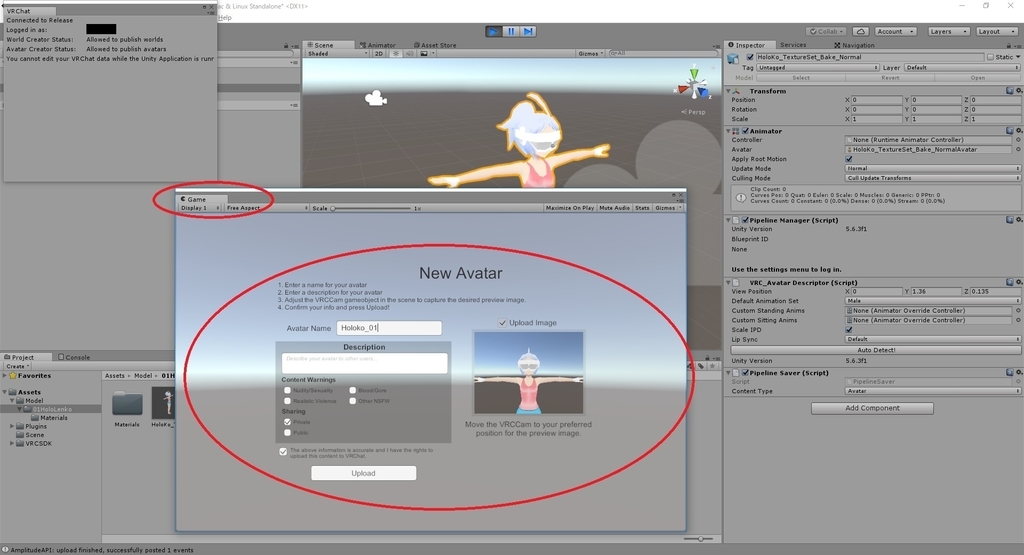Viewport: 1024px width, 555px height.
Task: Toggle the Static checkbox
Action: click(x=990, y=57)
